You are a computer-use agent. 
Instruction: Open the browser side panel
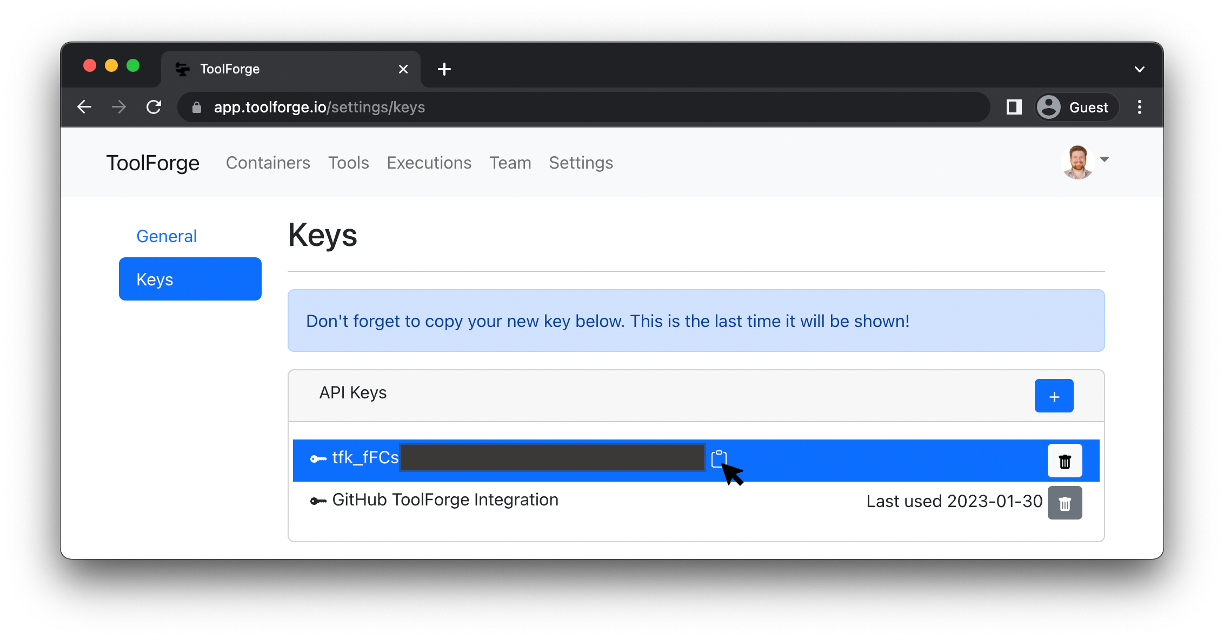click(x=1014, y=107)
